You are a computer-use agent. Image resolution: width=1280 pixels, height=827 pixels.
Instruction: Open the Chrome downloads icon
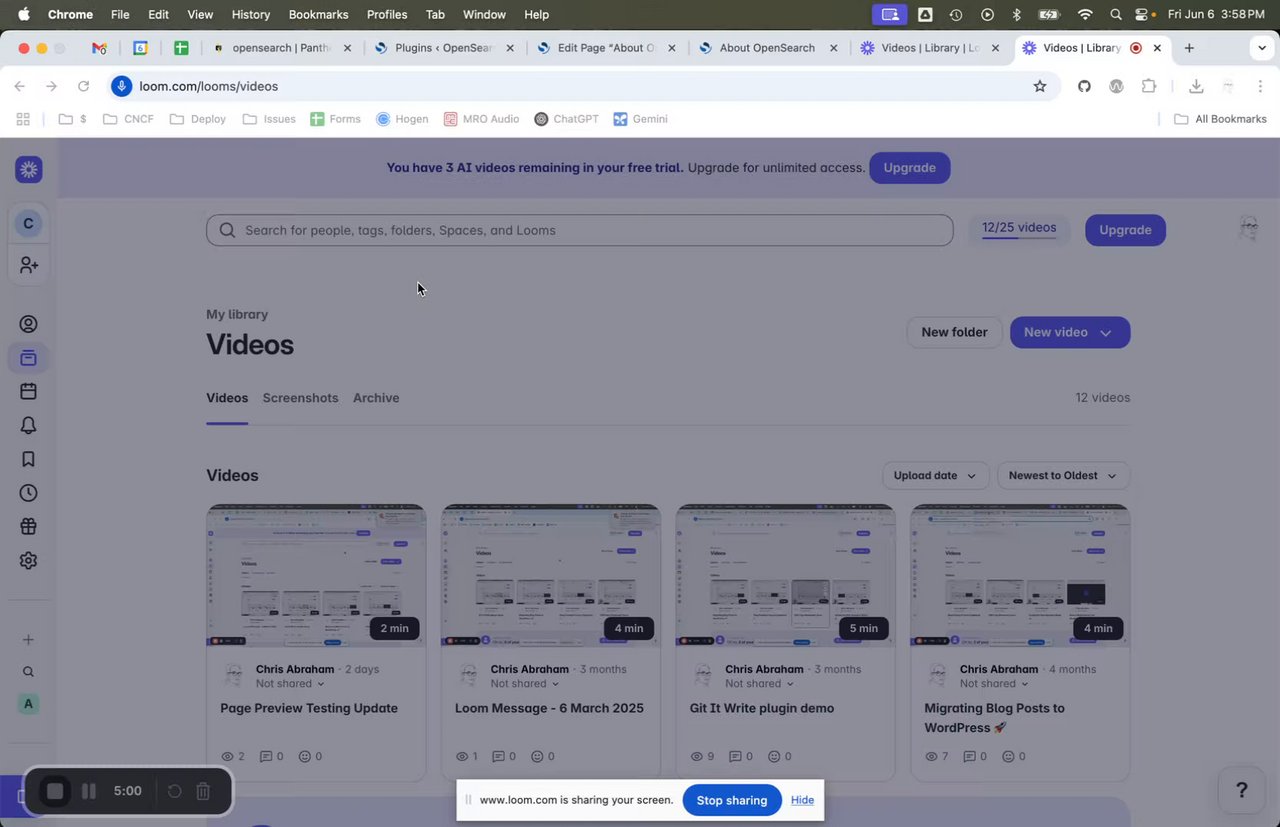1196,86
